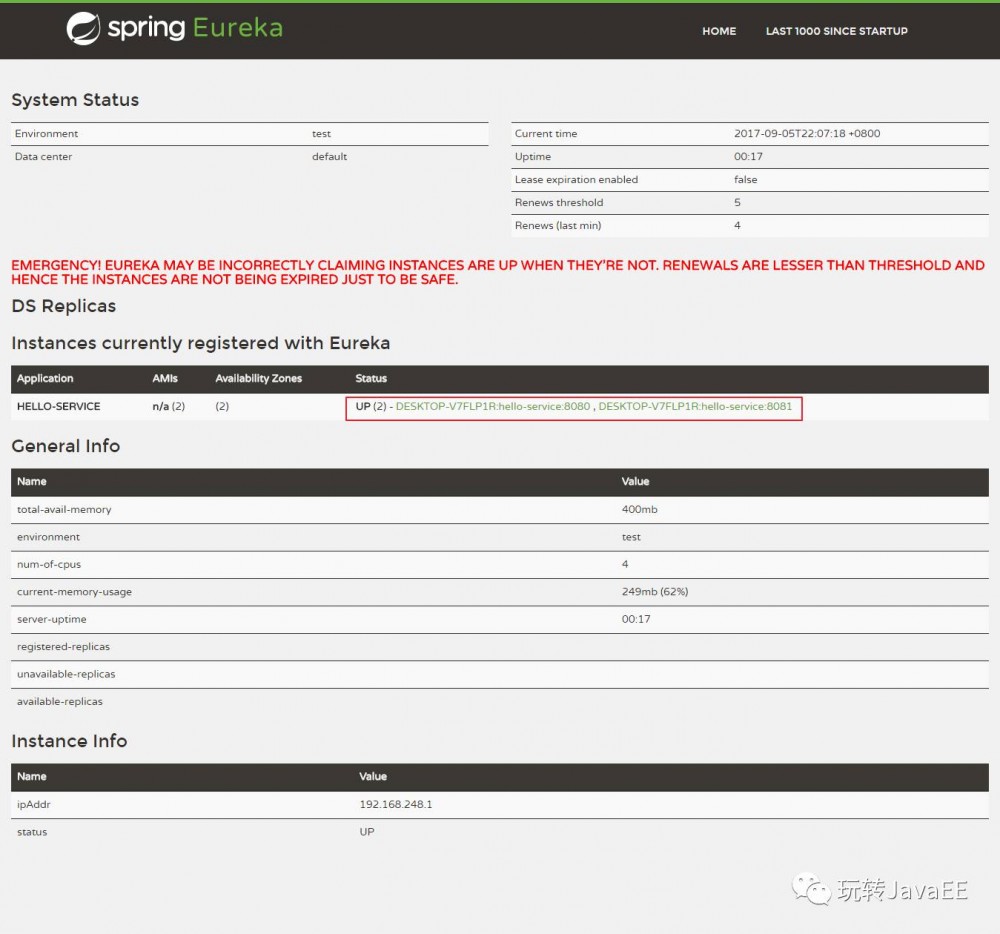Click the Instance Info status value UP
The height and width of the screenshot is (934, 1000).
click(x=367, y=832)
